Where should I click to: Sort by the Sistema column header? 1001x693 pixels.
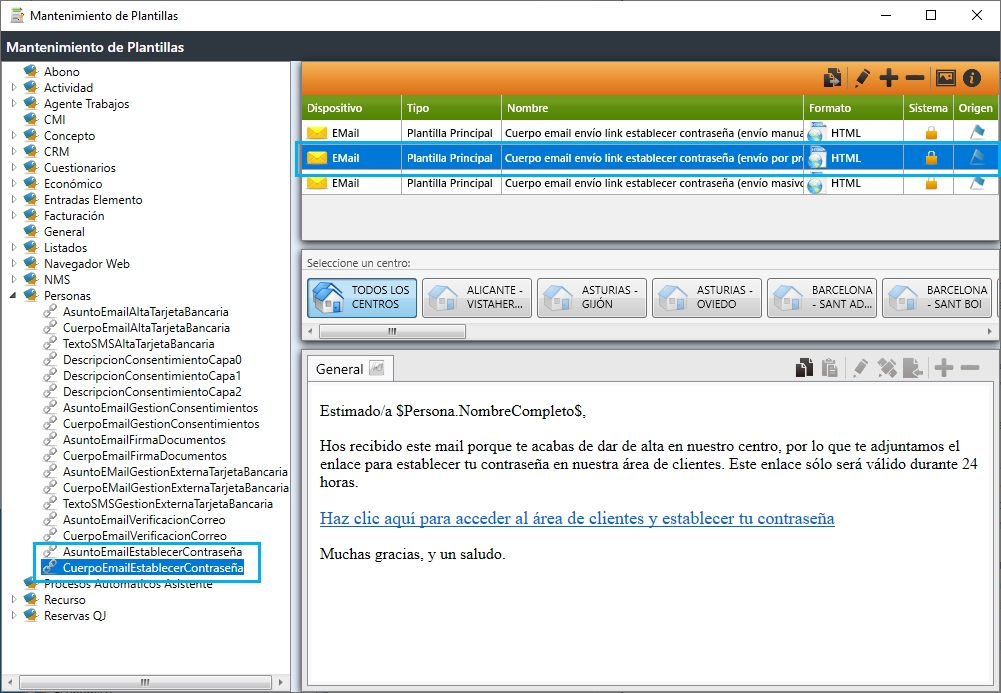928,108
